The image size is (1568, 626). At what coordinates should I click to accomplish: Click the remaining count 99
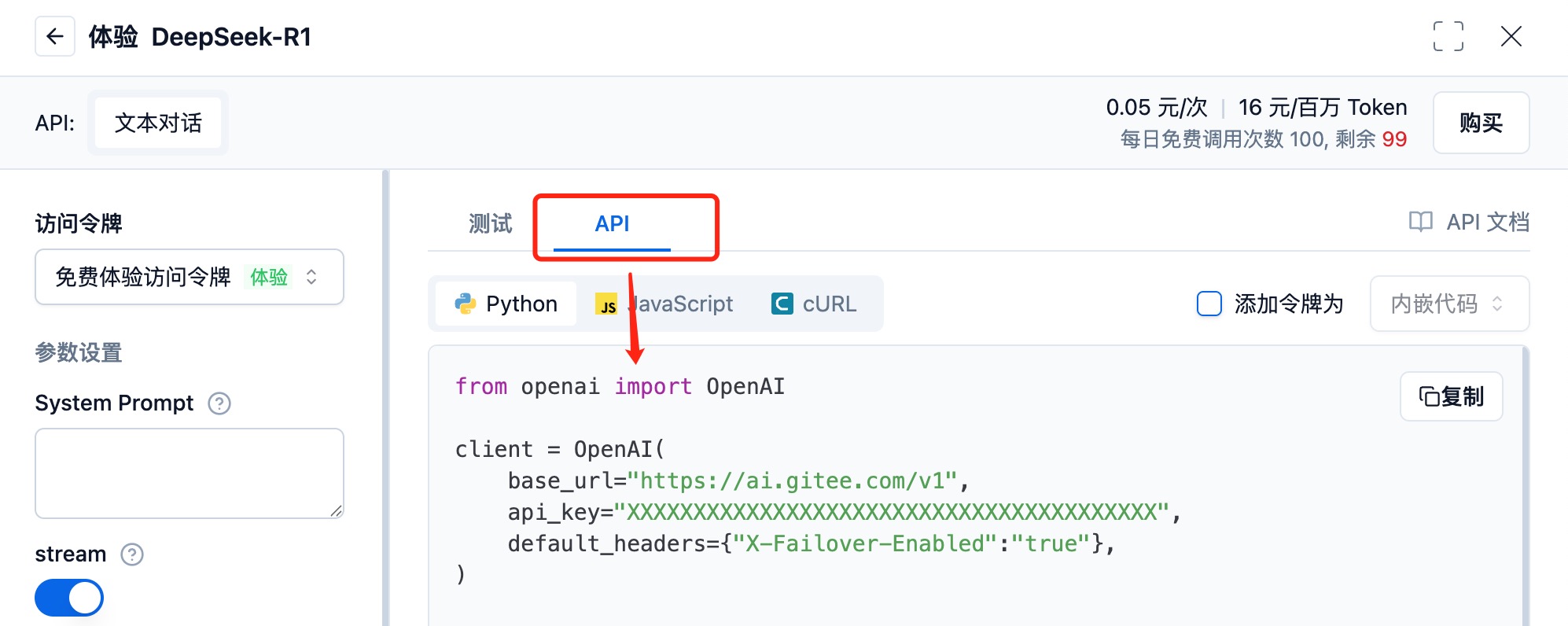[1394, 139]
